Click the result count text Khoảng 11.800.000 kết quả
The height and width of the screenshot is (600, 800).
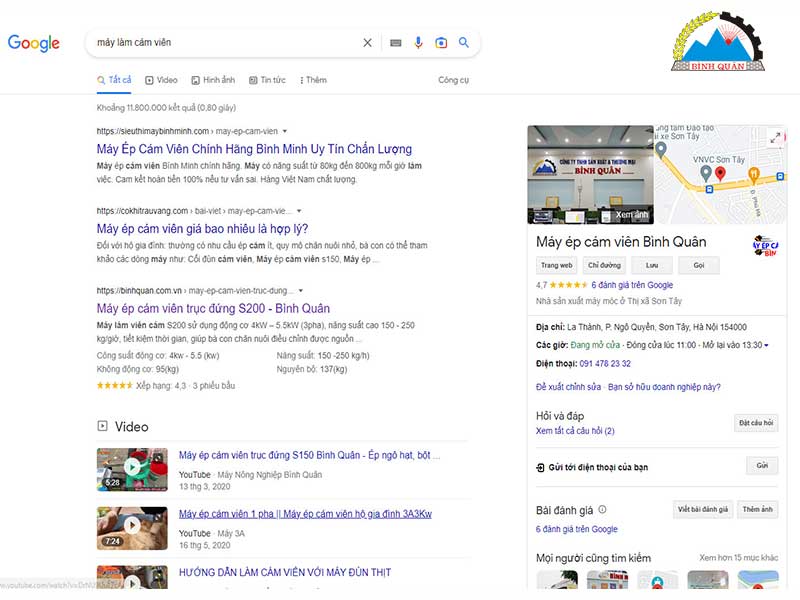166,108
